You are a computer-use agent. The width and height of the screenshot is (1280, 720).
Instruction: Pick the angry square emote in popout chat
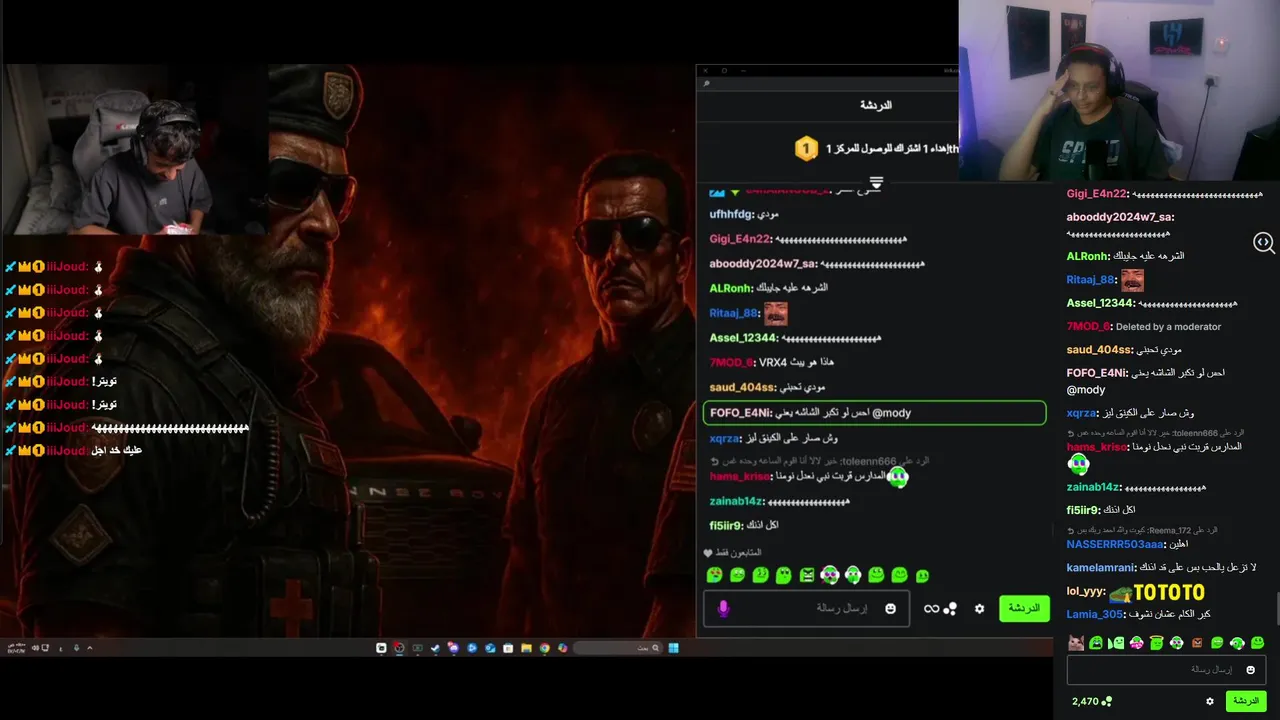point(807,575)
